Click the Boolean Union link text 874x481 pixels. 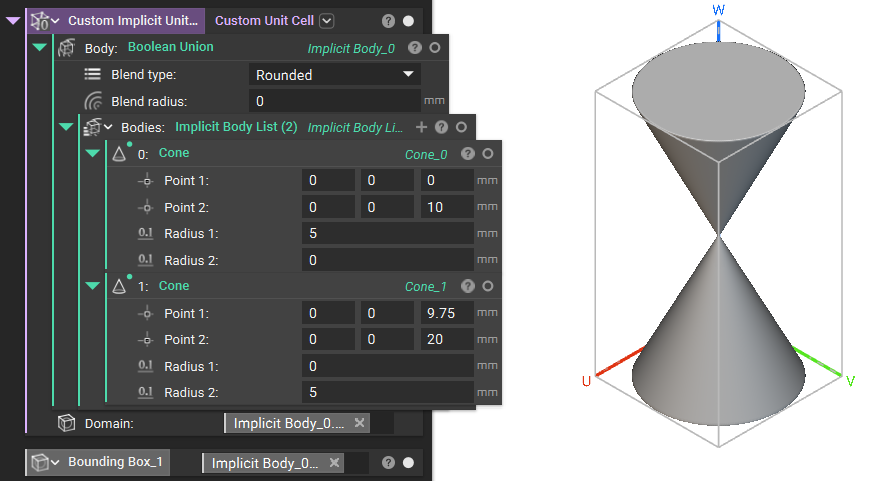point(171,47)
